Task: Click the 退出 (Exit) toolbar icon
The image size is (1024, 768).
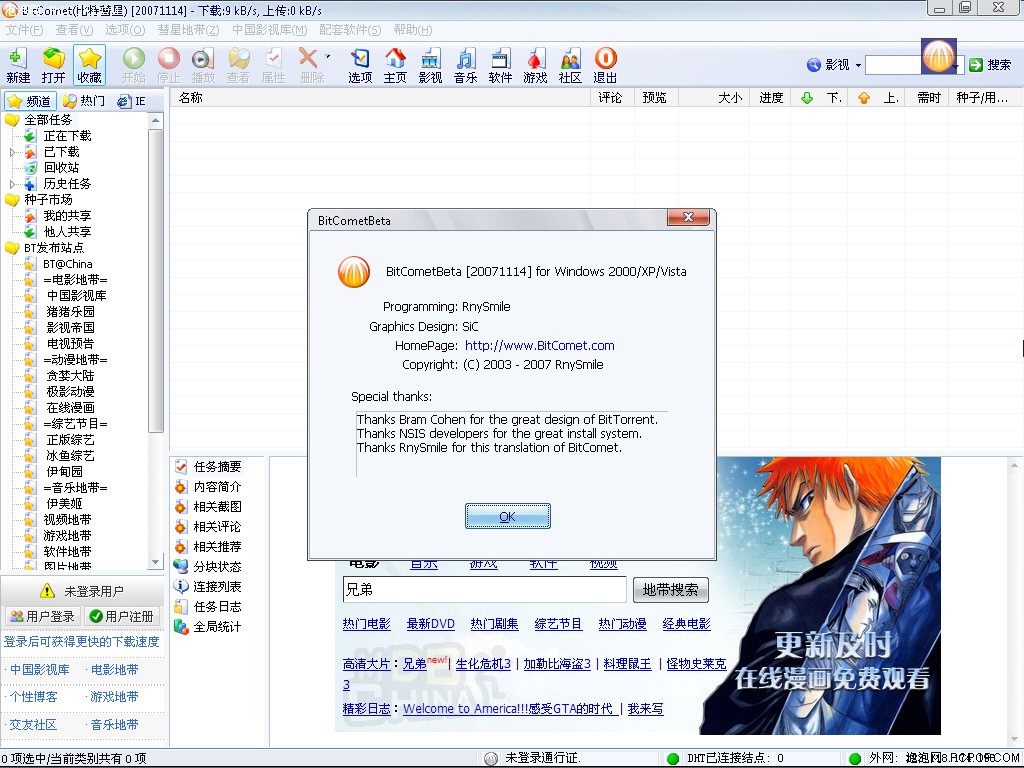Action: point(605,65)
